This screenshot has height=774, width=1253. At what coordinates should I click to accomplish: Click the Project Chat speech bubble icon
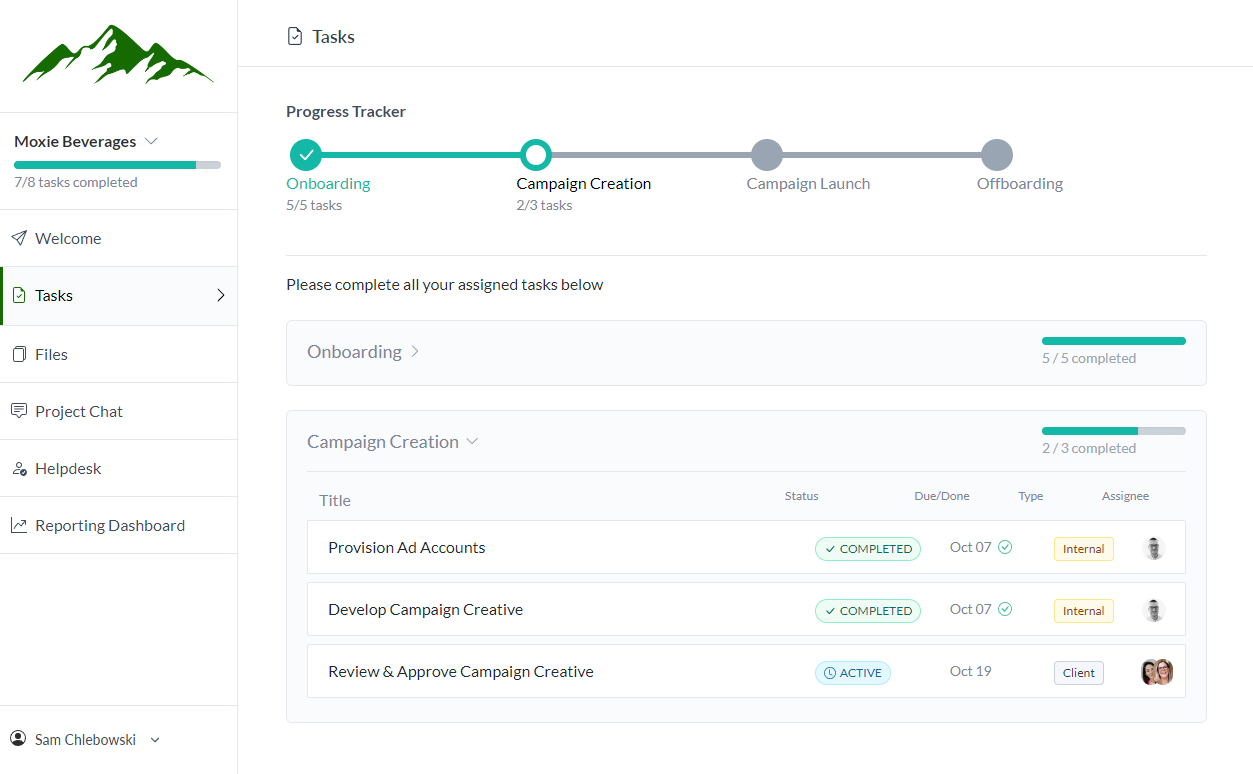coord(19,411)
